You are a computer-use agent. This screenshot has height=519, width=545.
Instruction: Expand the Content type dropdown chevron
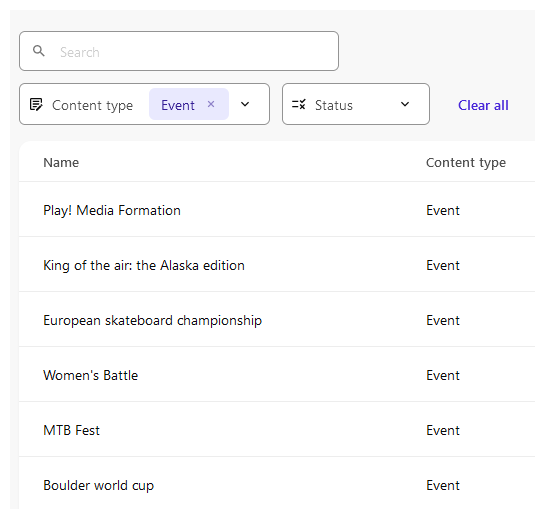245,104
